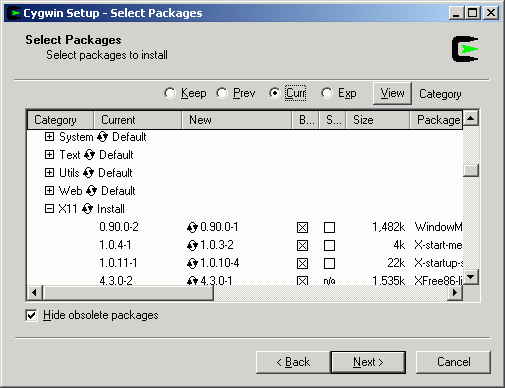Click current version 1.0.4-1
Viewport: 505px width, 388px height.
(x=115, y=245)
